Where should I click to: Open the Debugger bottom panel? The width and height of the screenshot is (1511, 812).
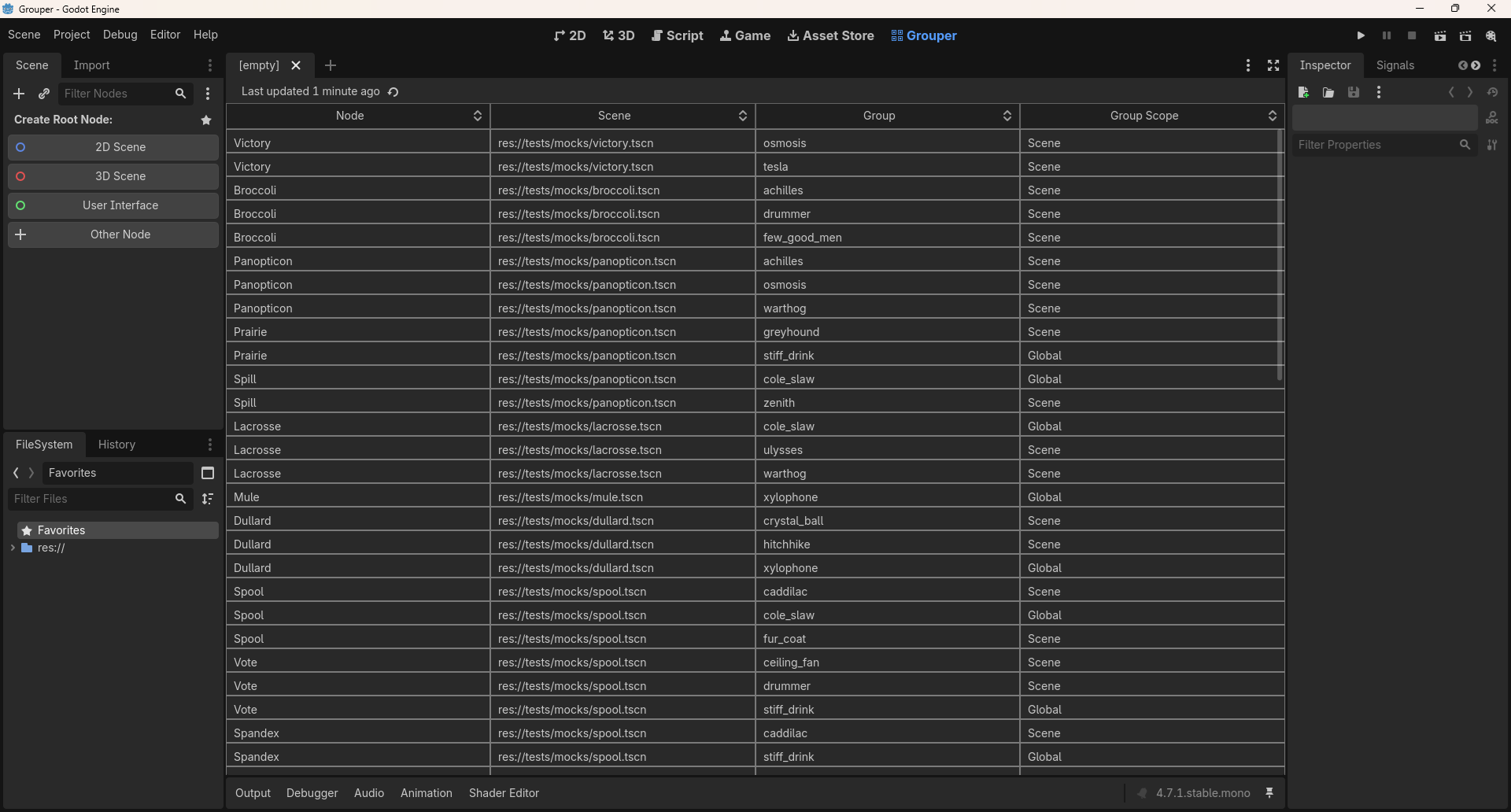312,793
